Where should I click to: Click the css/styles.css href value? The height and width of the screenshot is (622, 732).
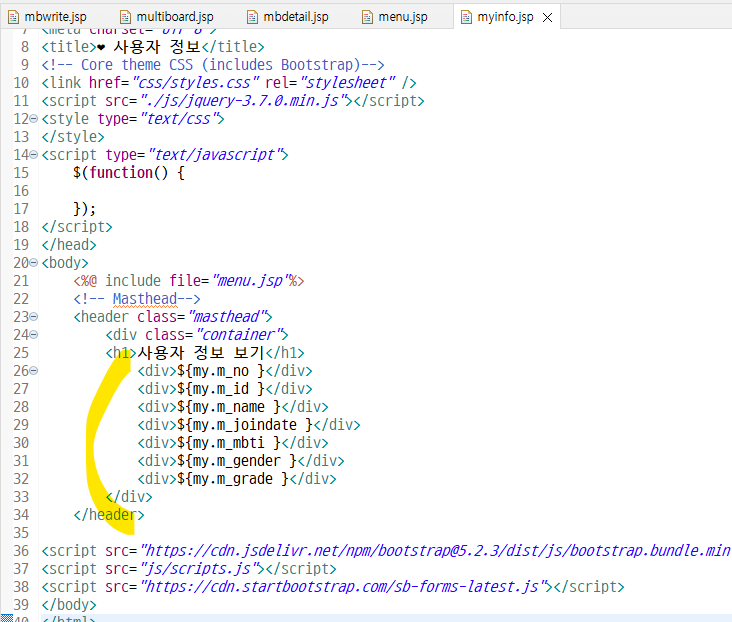(196, 83)
